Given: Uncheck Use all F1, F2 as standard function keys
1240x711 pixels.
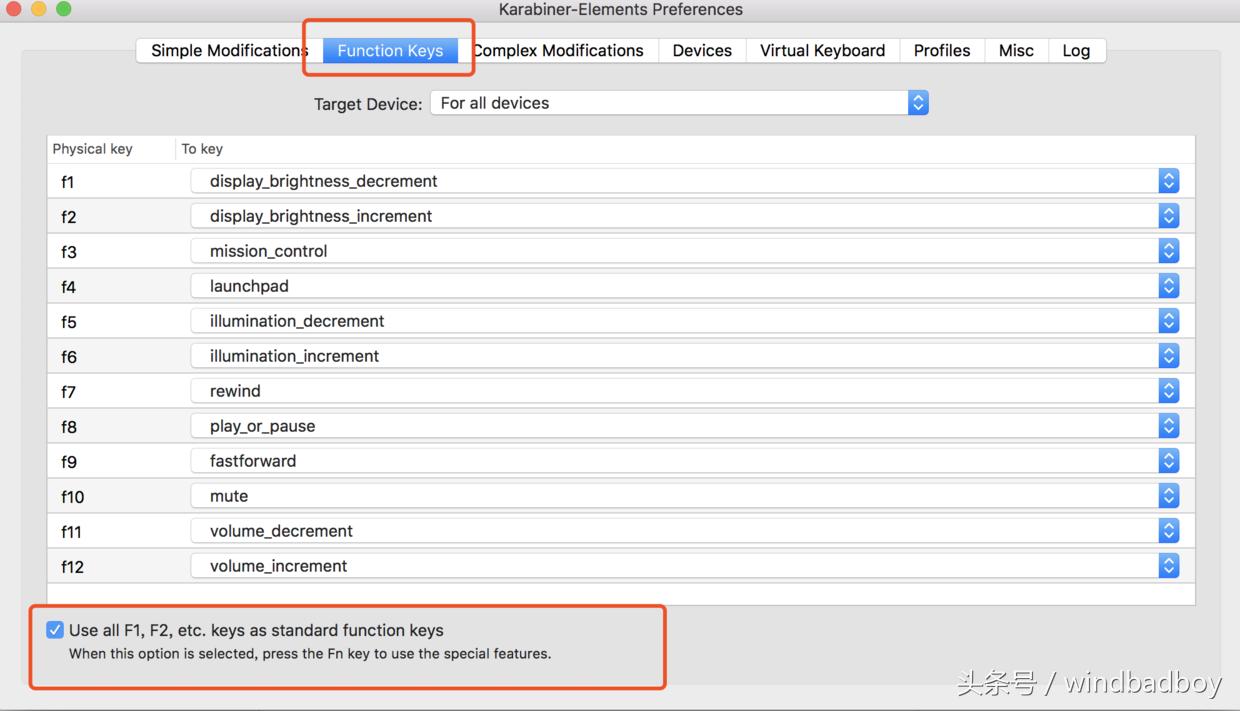Looking at the screenshot, I should (55, 630).
